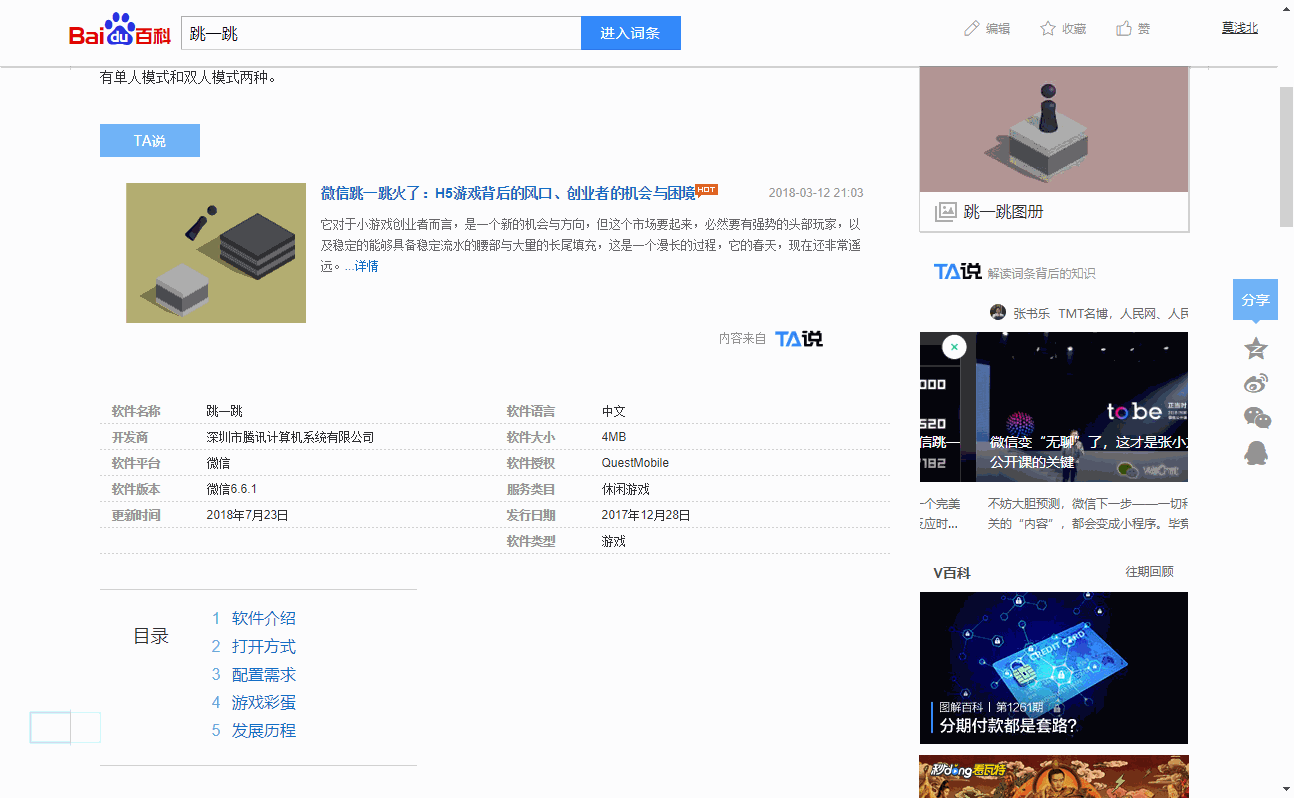View 往期回顾 in the V百科 section
1294x798 pixels.
point(1147,570)
